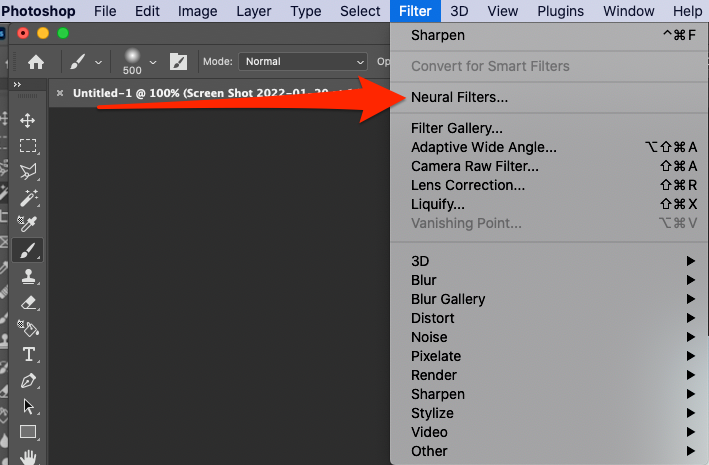The image size is (709, 465).
Task: Select the Path Selection tool
Action: click(x=28, y=406)
